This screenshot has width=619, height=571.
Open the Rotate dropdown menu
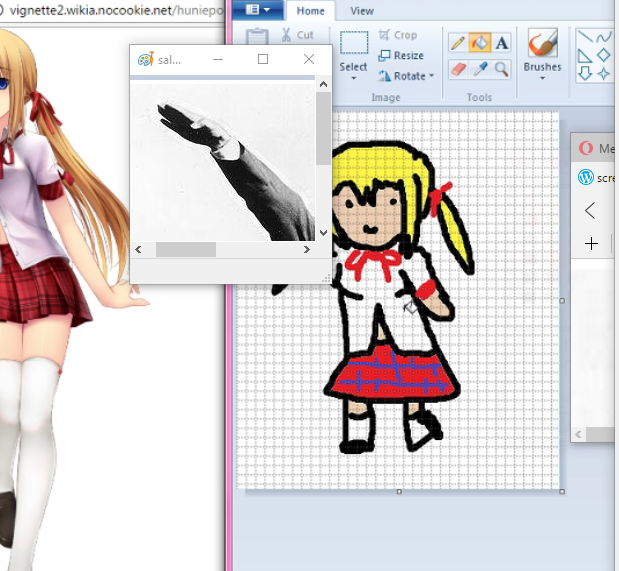(x=406, y=76)
